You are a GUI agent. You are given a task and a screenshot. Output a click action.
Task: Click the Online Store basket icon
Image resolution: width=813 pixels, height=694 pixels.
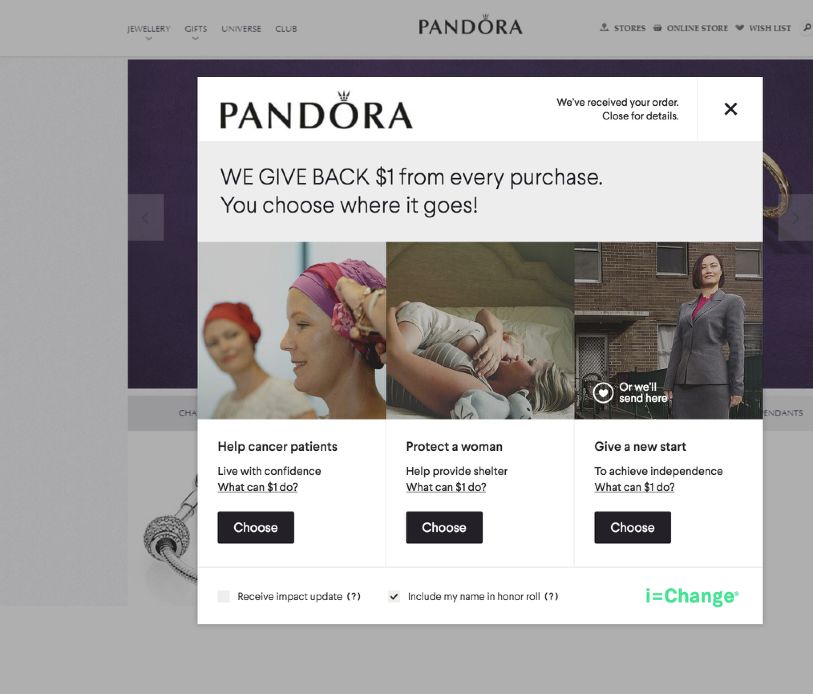[x=657, y=27]
